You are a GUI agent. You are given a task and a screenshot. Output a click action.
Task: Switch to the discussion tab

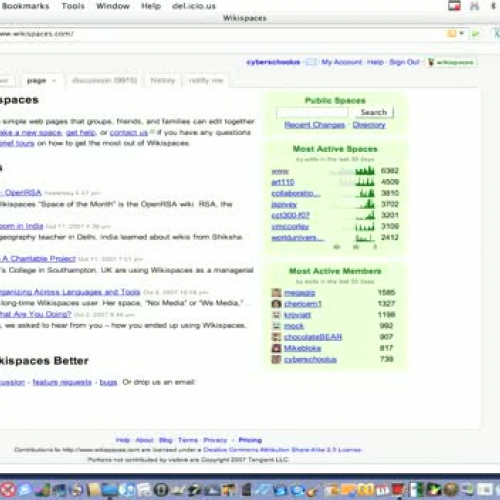104,80
